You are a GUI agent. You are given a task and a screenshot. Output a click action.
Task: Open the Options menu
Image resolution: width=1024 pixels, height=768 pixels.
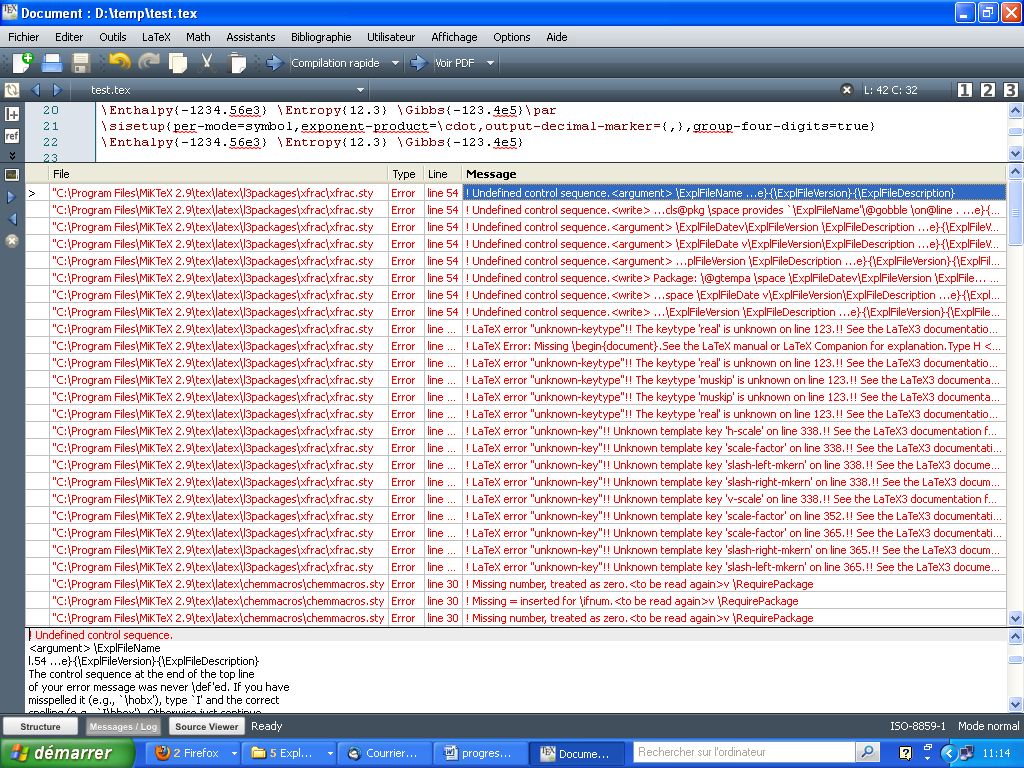511,37
